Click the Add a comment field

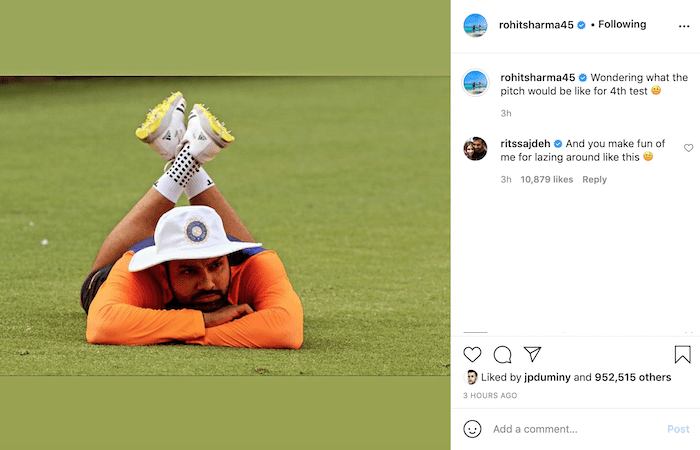coord(574,429)
